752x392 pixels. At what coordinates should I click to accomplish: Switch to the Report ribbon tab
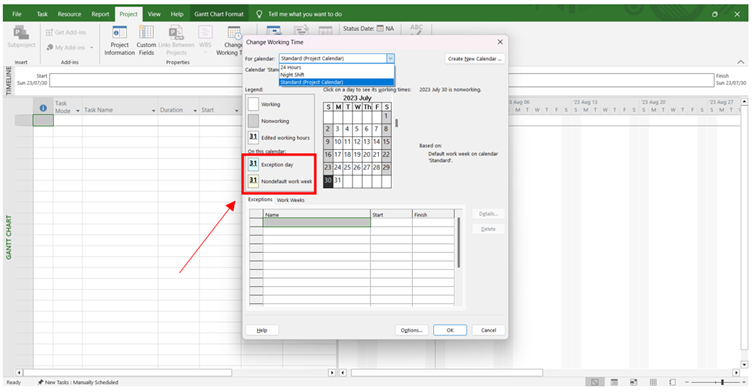click(x=100, y=14)
